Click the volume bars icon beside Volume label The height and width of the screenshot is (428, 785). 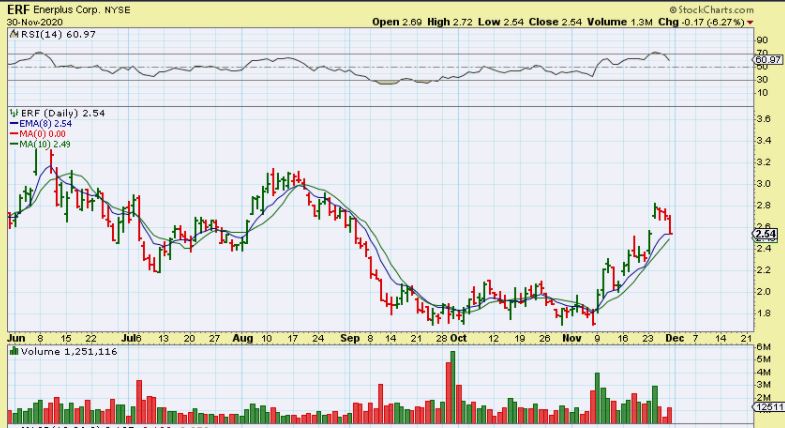coord(15,352)
